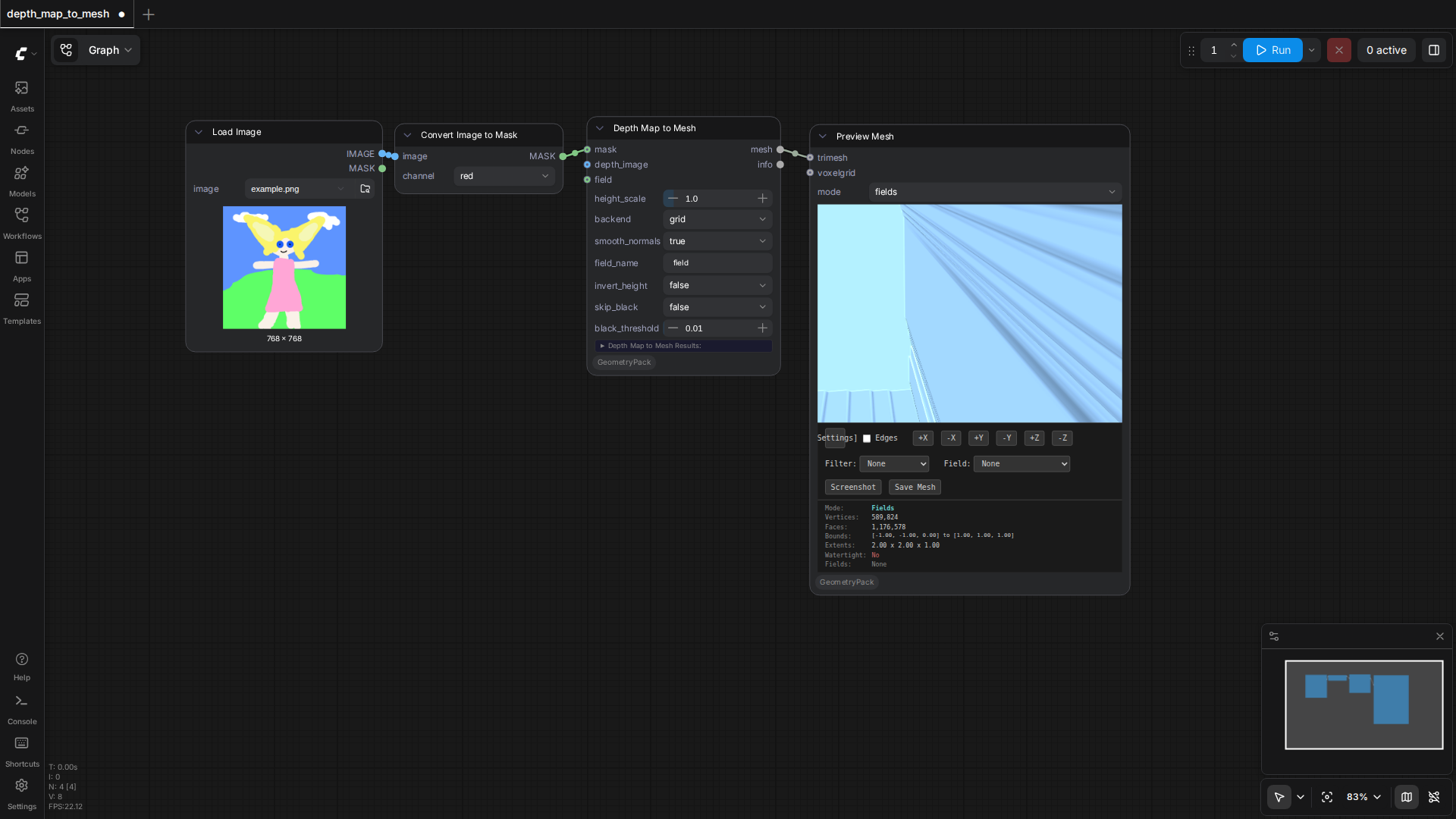Open the Assets sidebar panel

tap(22, 96)
